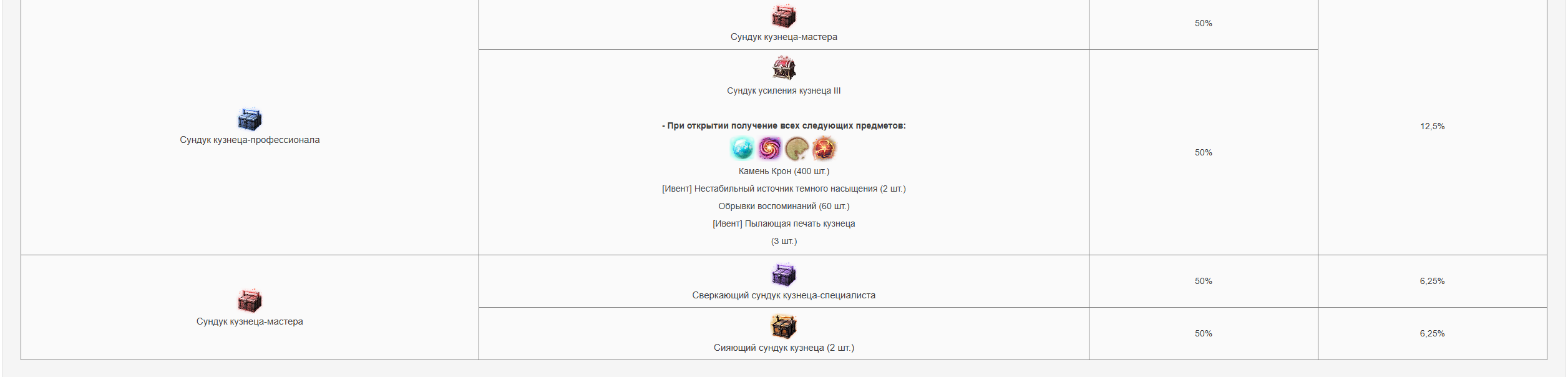Screen dimensions: 1568x377
Task: Click the 12,5% probability cell
Action: 1432,126
